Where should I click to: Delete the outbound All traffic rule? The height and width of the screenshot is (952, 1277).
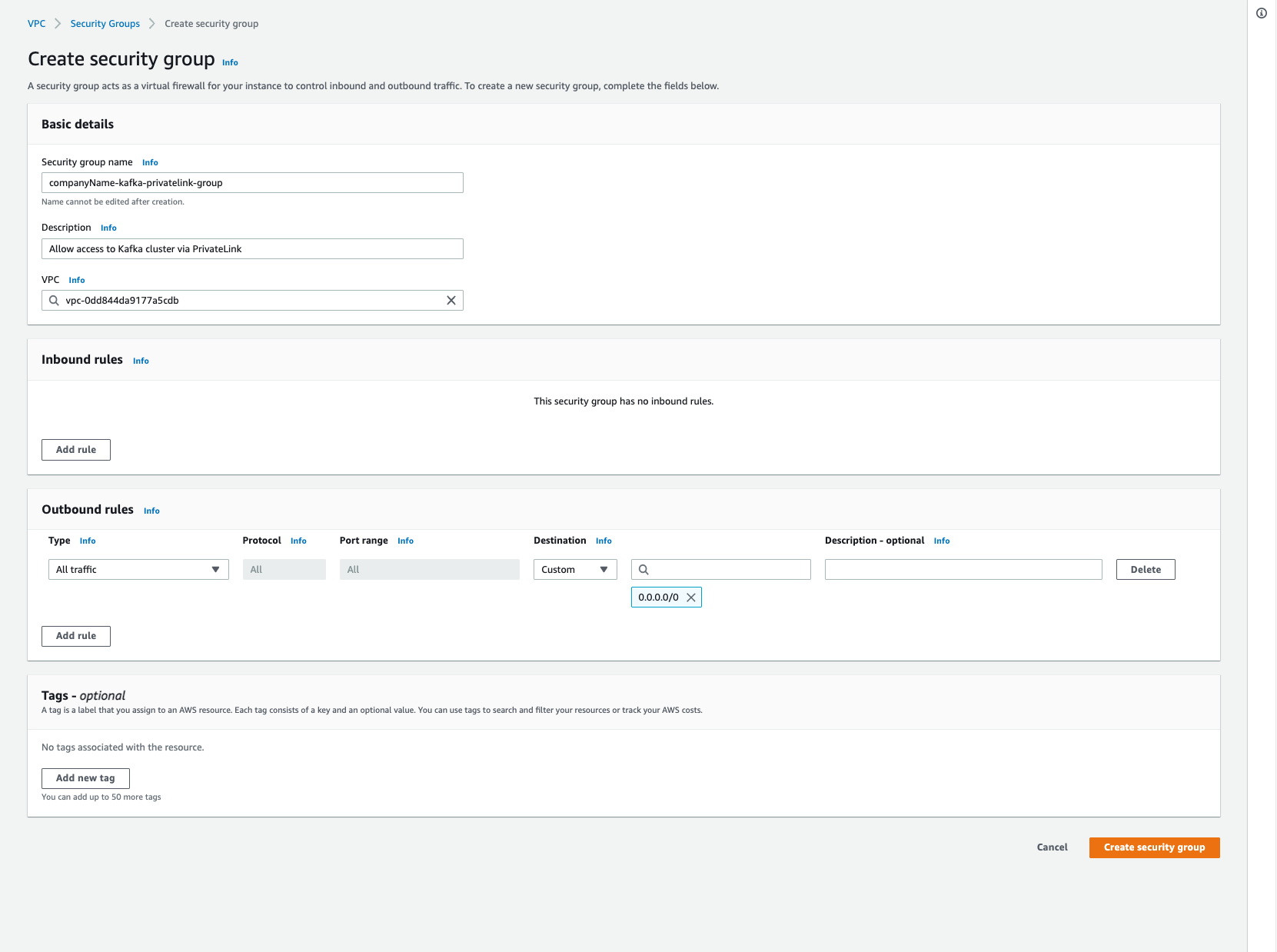(x=1145, y=569)
